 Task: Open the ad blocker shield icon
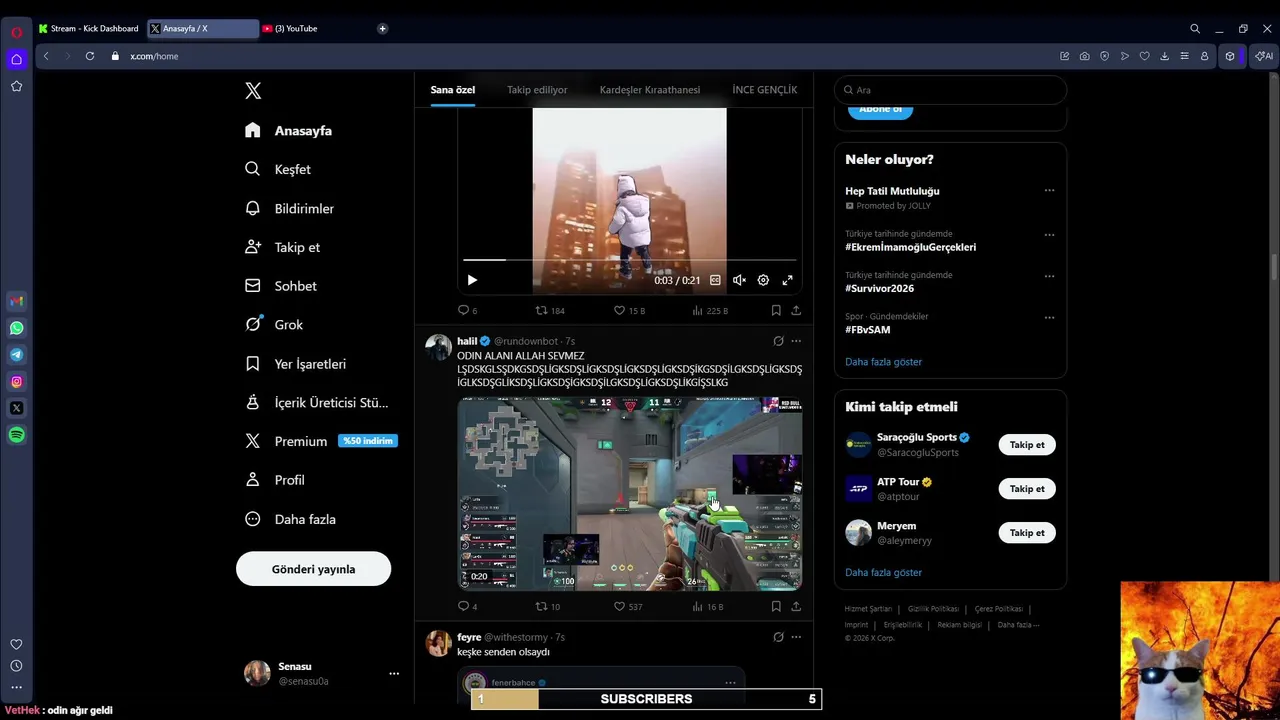(1105, 56)
